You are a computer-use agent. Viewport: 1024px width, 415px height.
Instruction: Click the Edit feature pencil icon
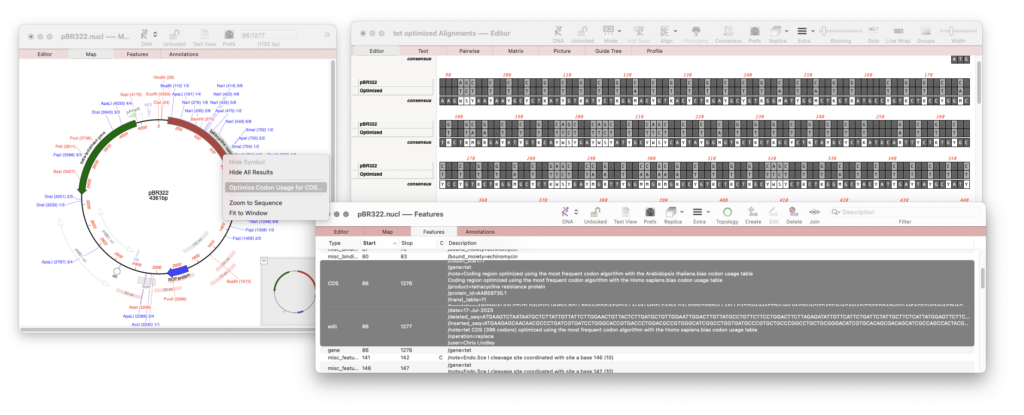coord(773,212)
